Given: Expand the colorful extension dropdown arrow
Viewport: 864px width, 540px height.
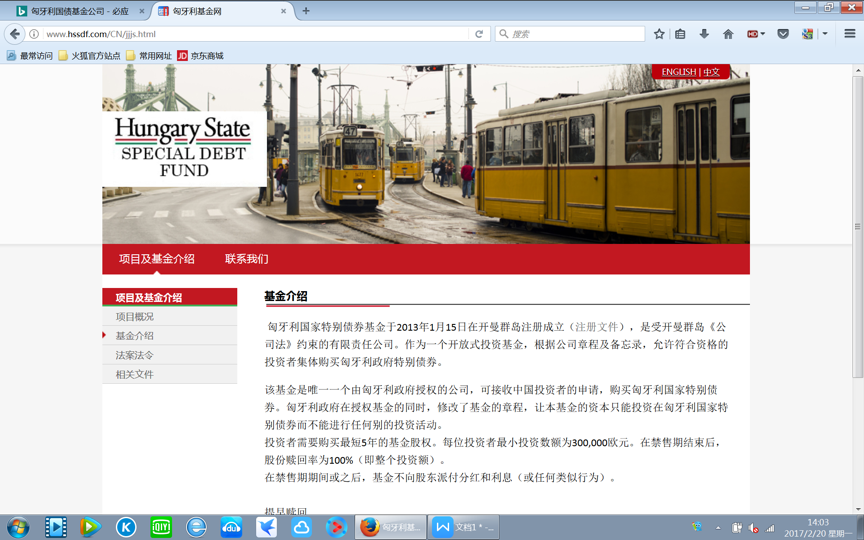Looking at the screenshot, I should pyautogui.click(x=825, y=34).
